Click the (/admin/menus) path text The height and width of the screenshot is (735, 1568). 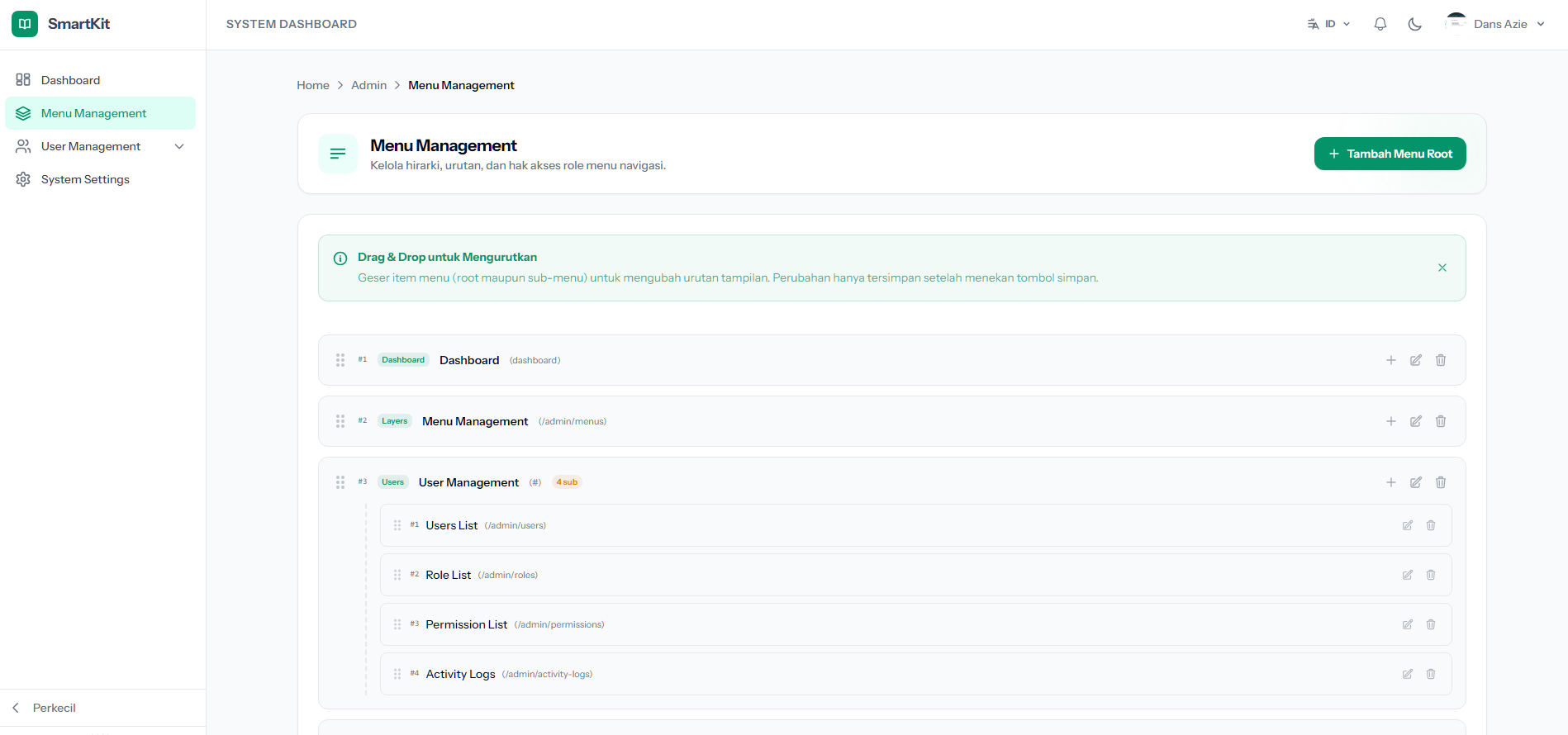click(573, 421)
